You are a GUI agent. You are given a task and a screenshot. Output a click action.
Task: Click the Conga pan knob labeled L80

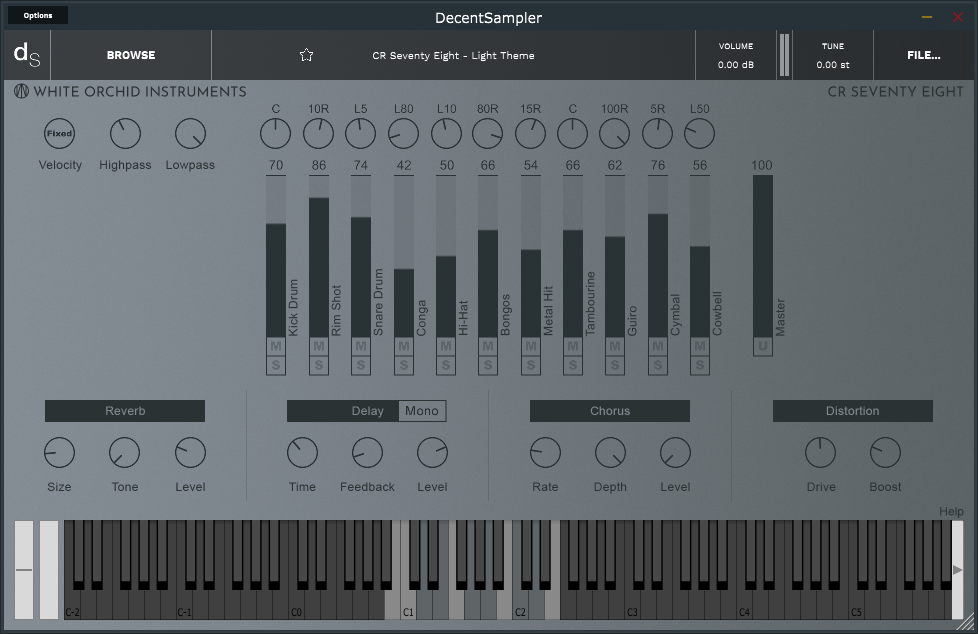[403, 134]
